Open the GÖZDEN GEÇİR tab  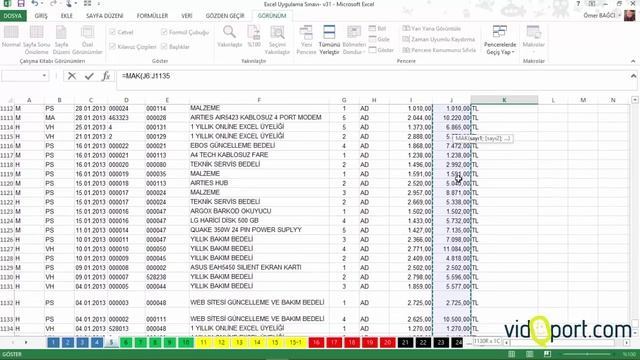pos(225,16)
